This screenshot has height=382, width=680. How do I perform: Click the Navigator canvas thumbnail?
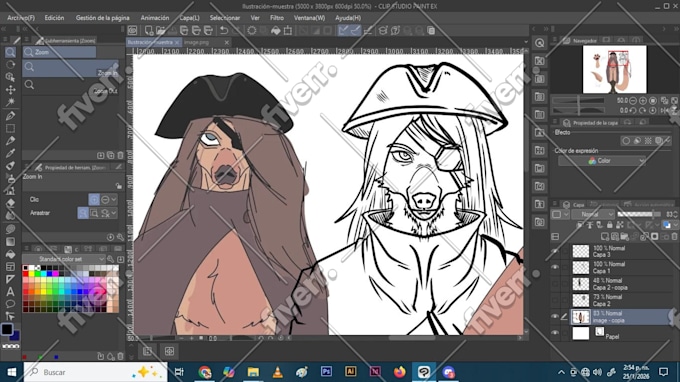coord(615,69)
